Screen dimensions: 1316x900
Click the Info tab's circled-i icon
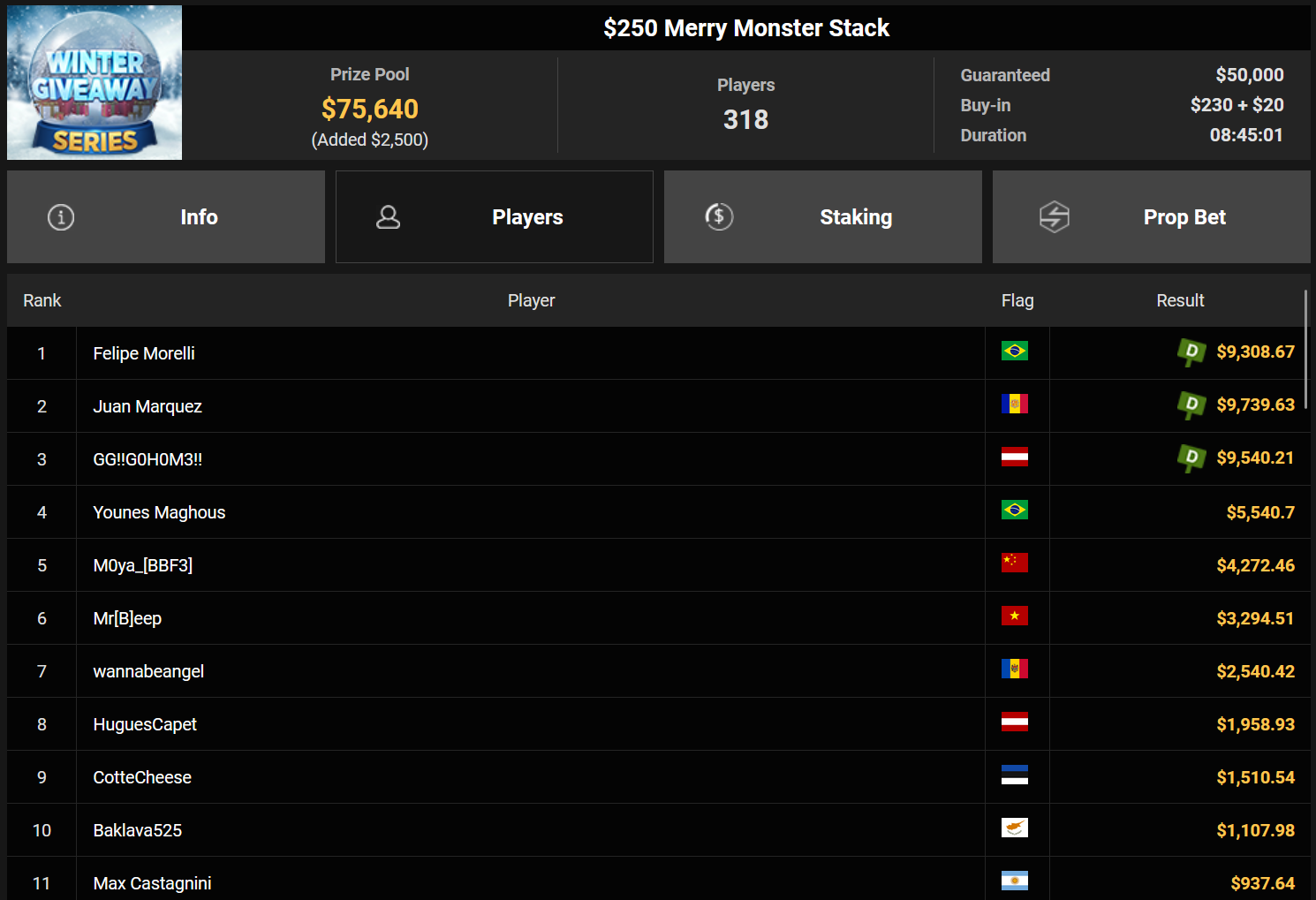pos(61,217)
